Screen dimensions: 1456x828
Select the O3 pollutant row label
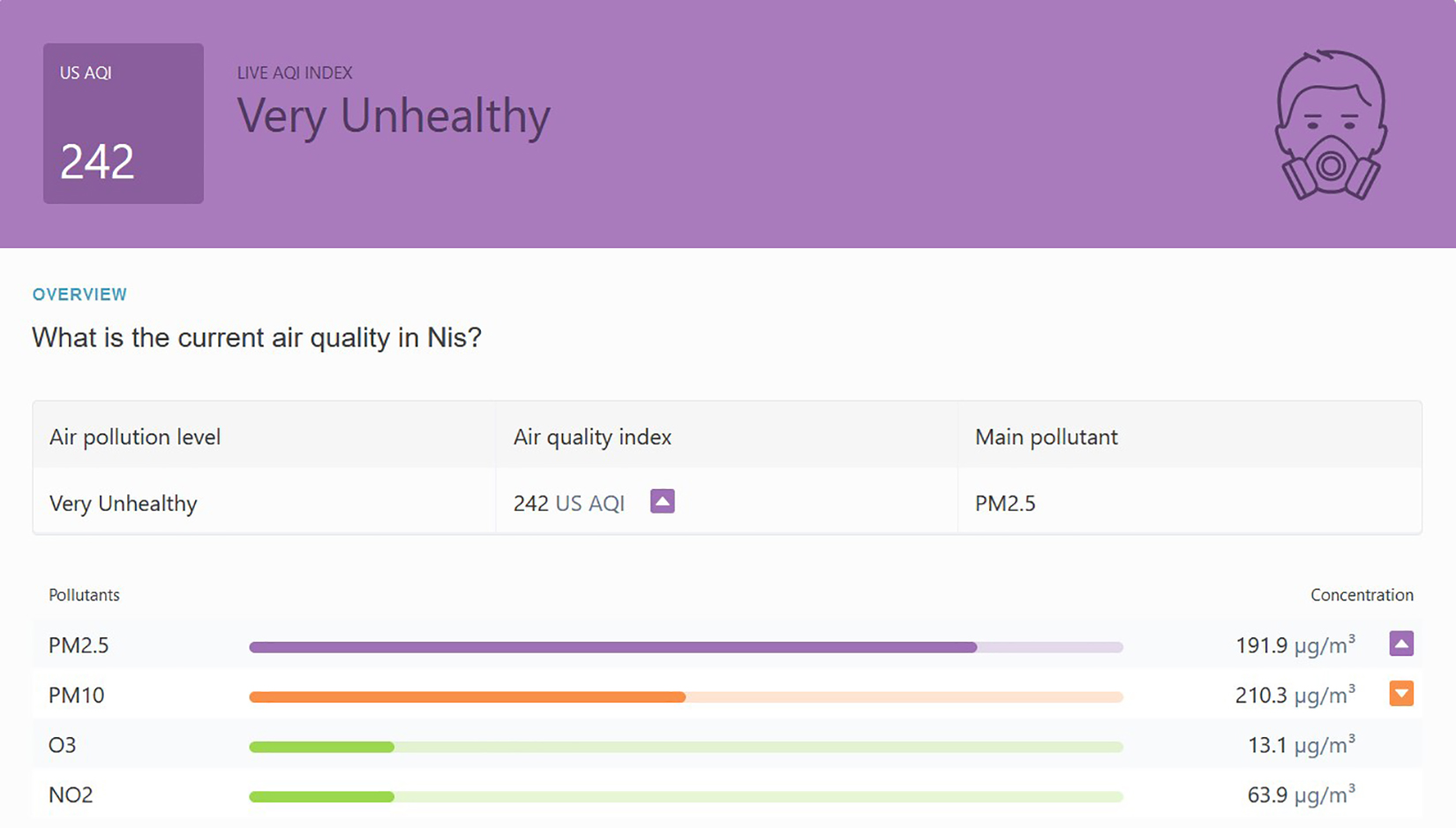[x=62, y=745]
